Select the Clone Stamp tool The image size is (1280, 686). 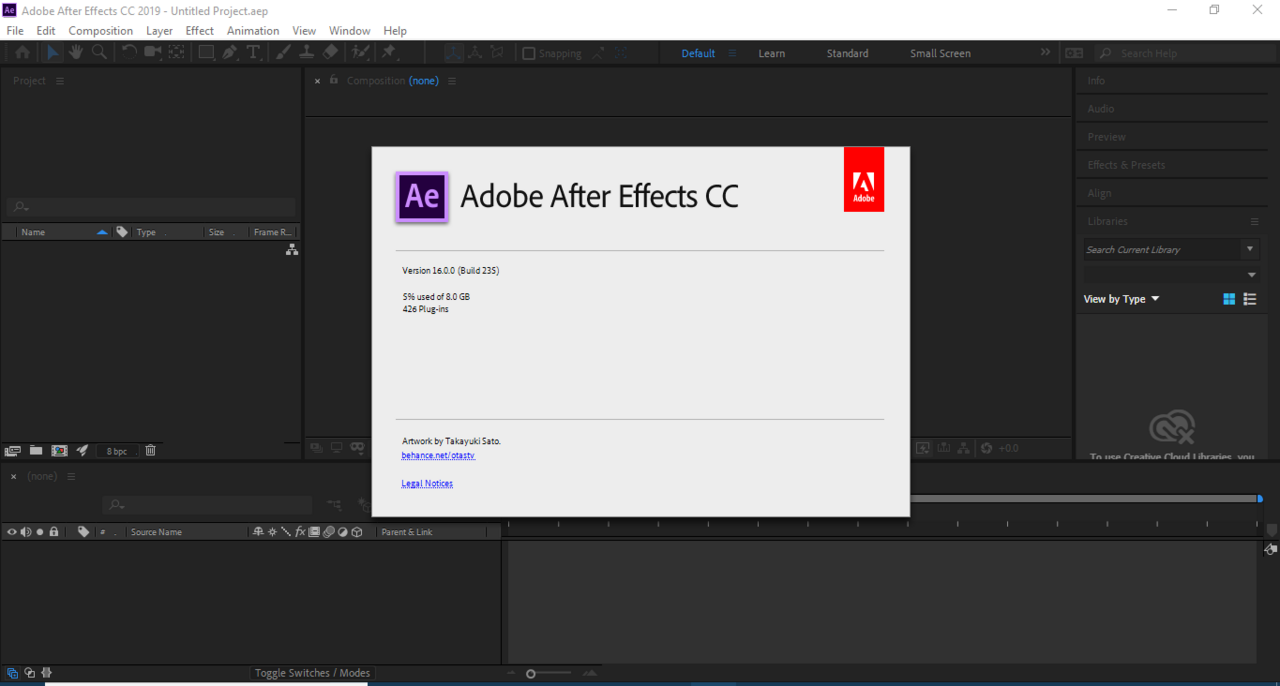point(307,53)
